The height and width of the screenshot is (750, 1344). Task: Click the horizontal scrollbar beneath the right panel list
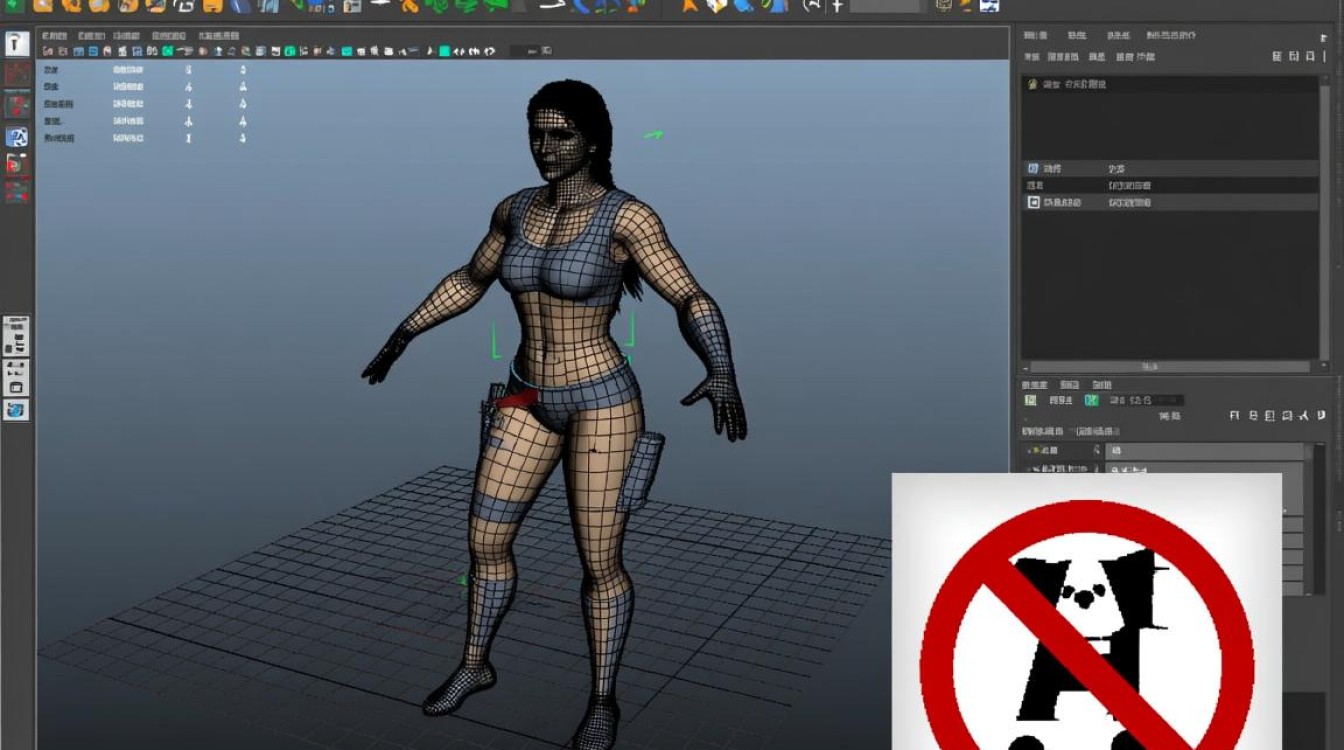pos(1170,367)
